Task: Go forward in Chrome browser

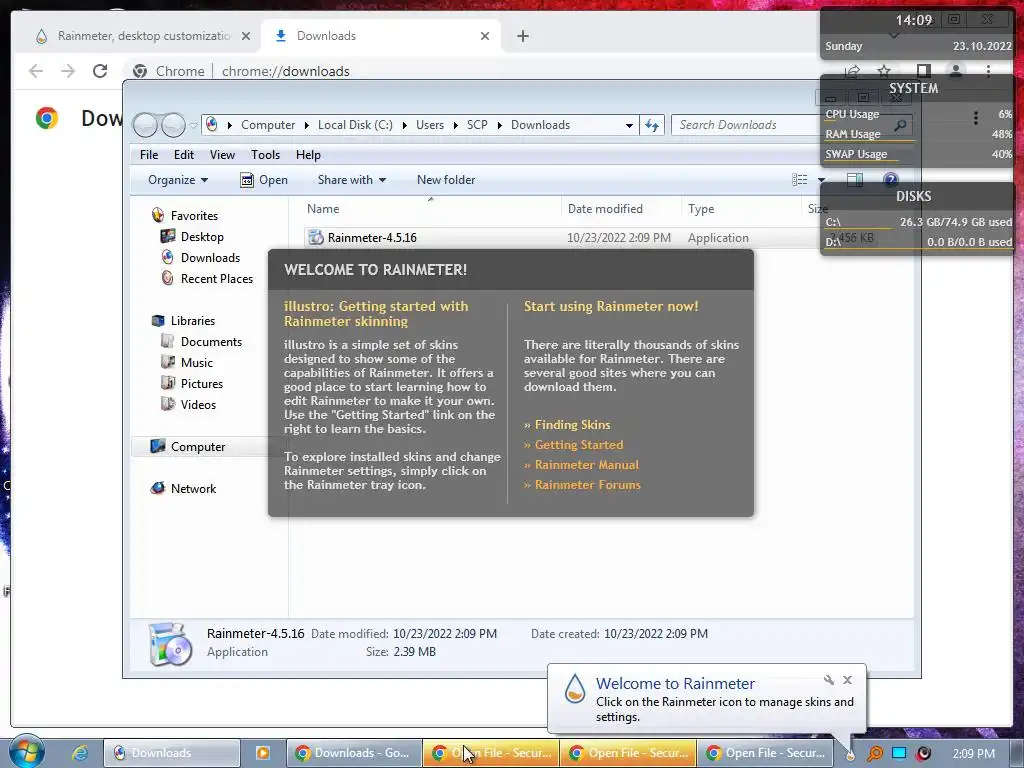Action: [x=68, y=71]
